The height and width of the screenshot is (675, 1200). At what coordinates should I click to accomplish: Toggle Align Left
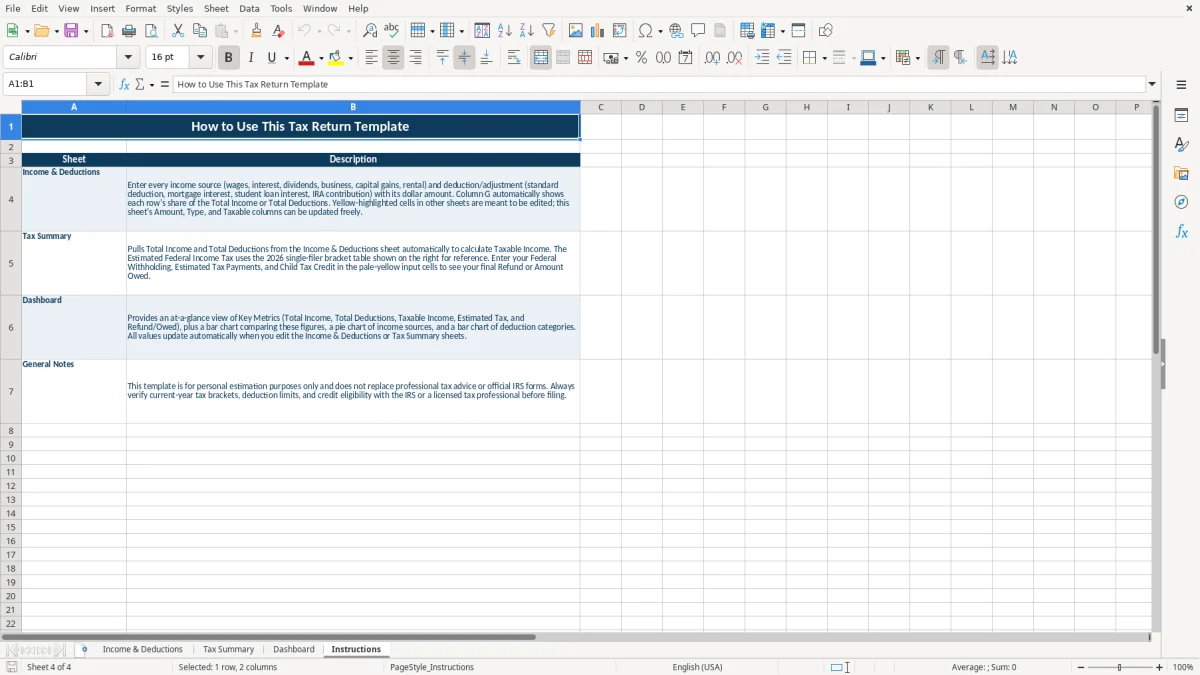pyautogui.click(x=371, y=58)
